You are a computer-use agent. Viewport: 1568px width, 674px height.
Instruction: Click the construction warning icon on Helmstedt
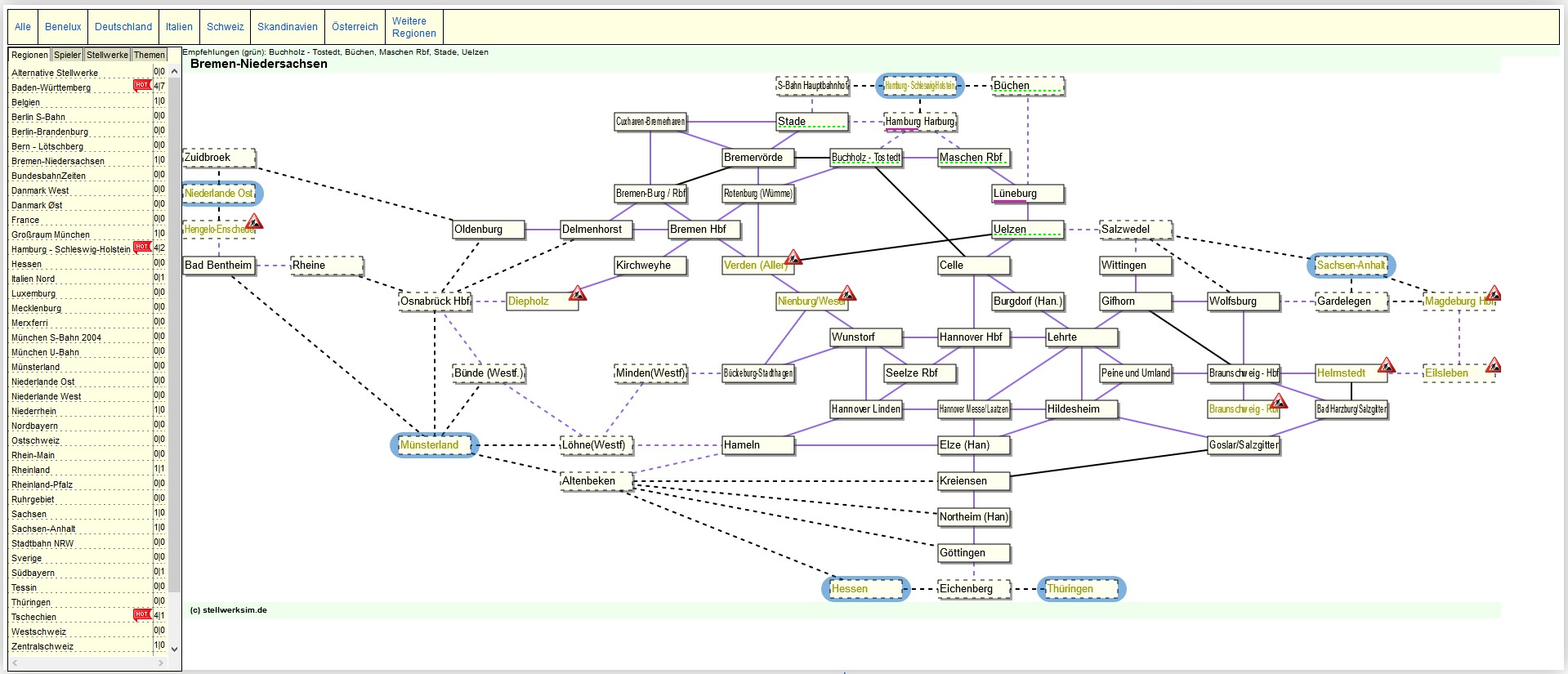pos(1386,365)
